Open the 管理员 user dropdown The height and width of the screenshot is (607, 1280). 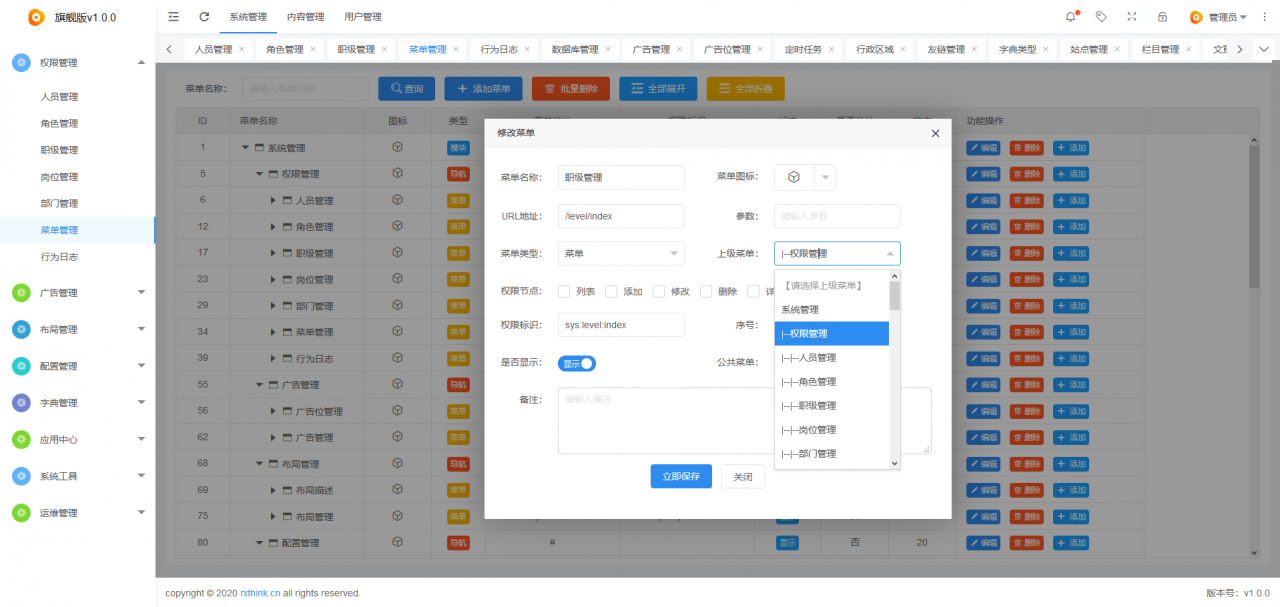pyautogui.click(x=1219, y=17)
